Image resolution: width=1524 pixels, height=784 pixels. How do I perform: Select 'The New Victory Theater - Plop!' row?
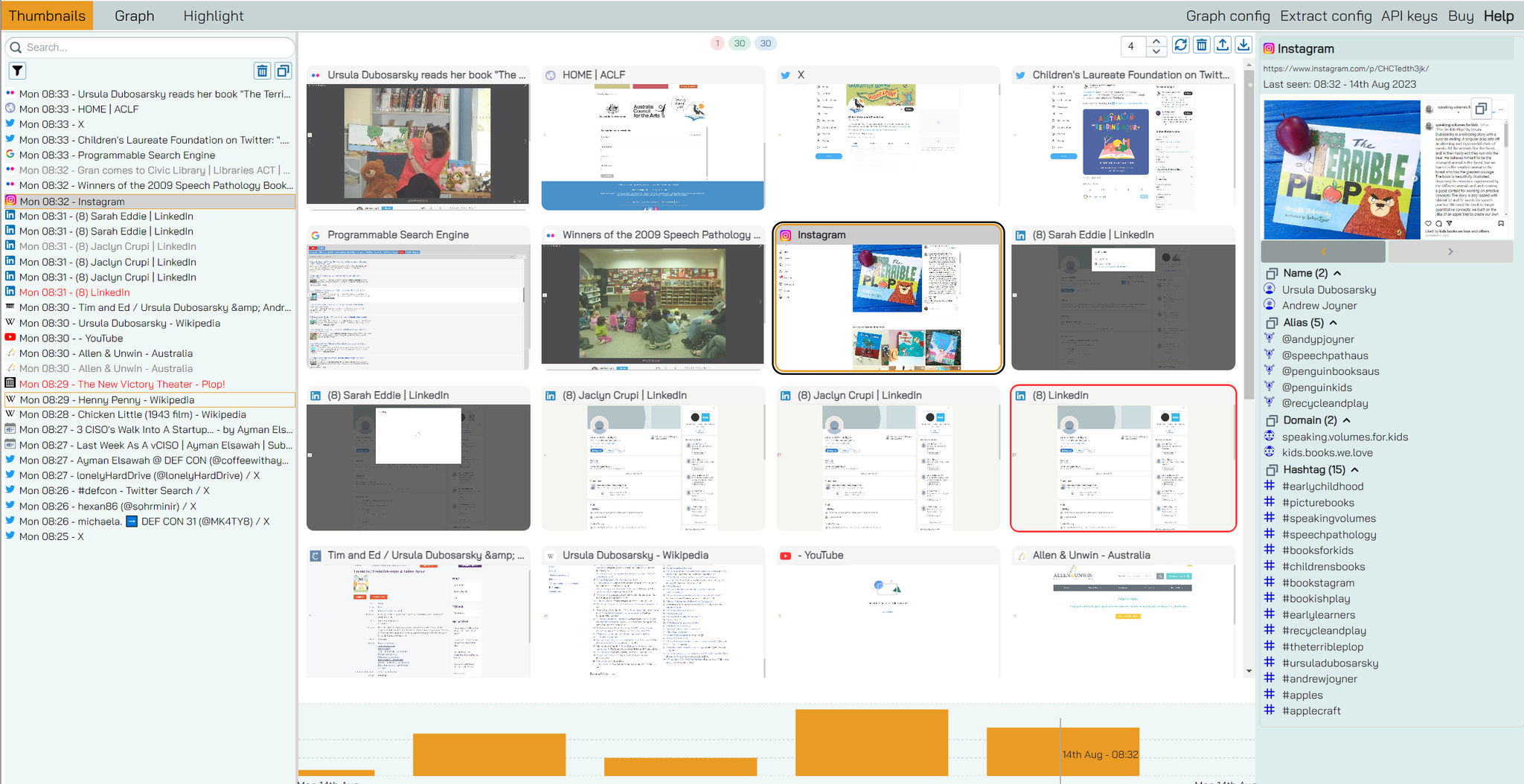click(150, 384)
